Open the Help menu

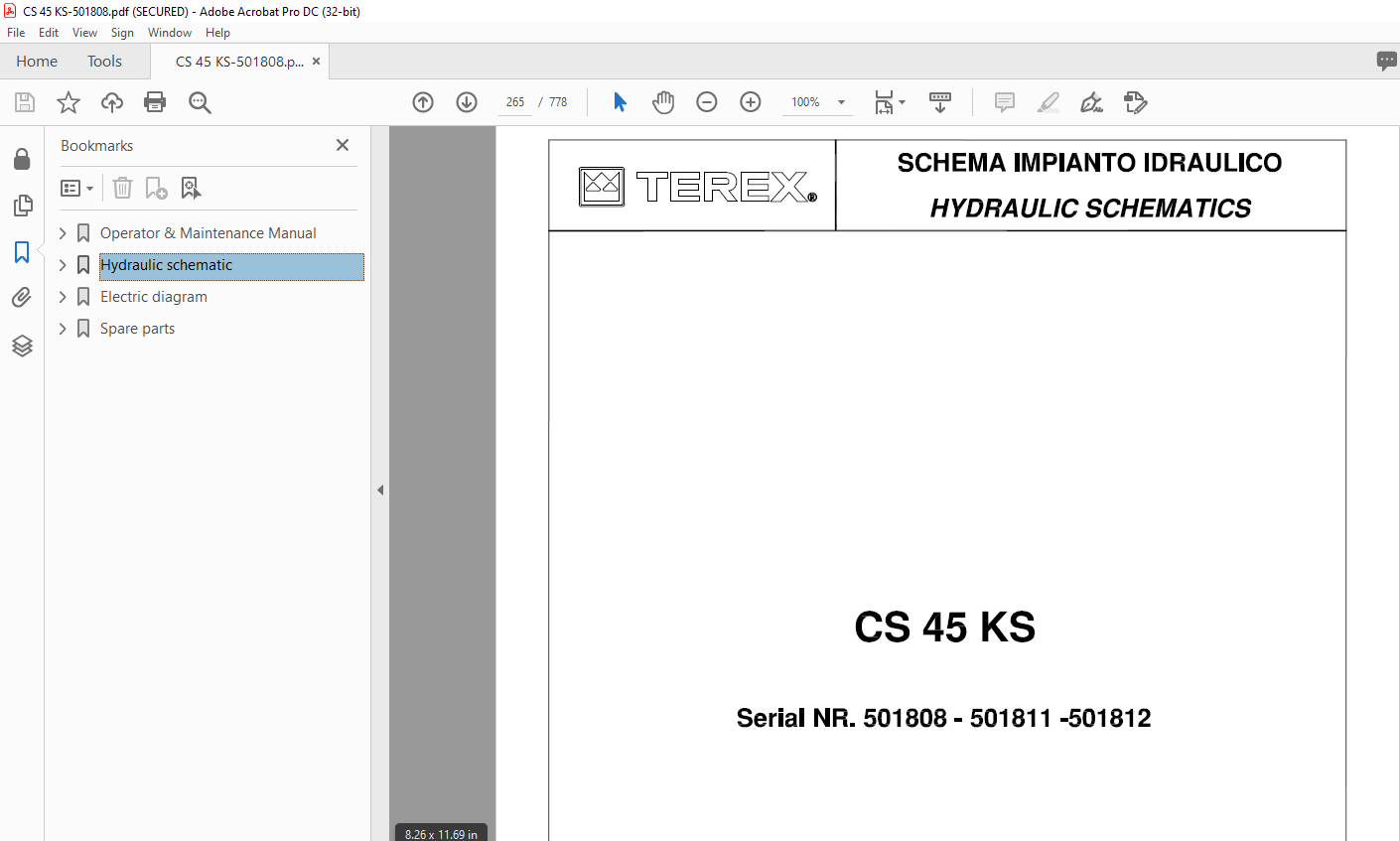pos(217,33)
